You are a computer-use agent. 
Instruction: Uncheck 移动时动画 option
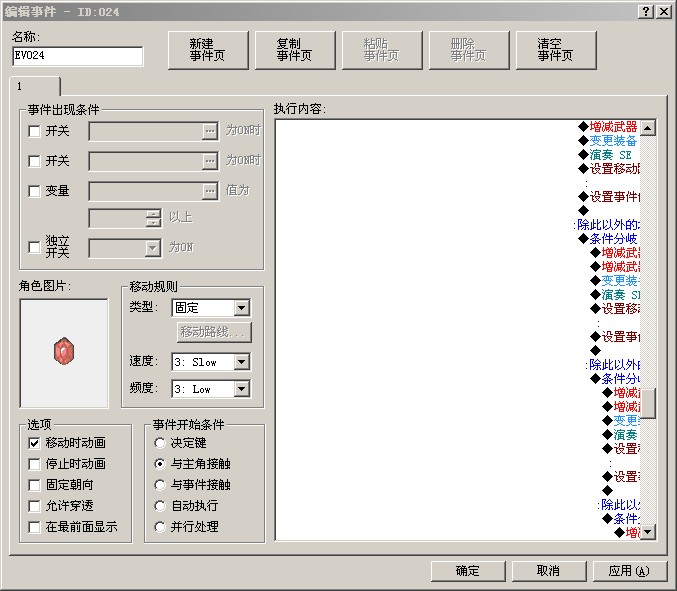pyautogui.click(x=34, y=443)
